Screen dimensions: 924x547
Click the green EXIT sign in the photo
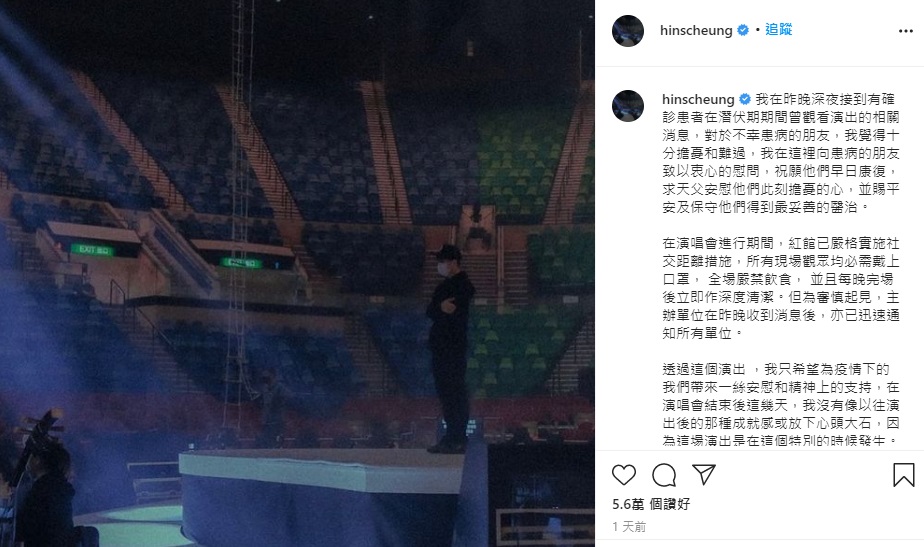point(92,249)
